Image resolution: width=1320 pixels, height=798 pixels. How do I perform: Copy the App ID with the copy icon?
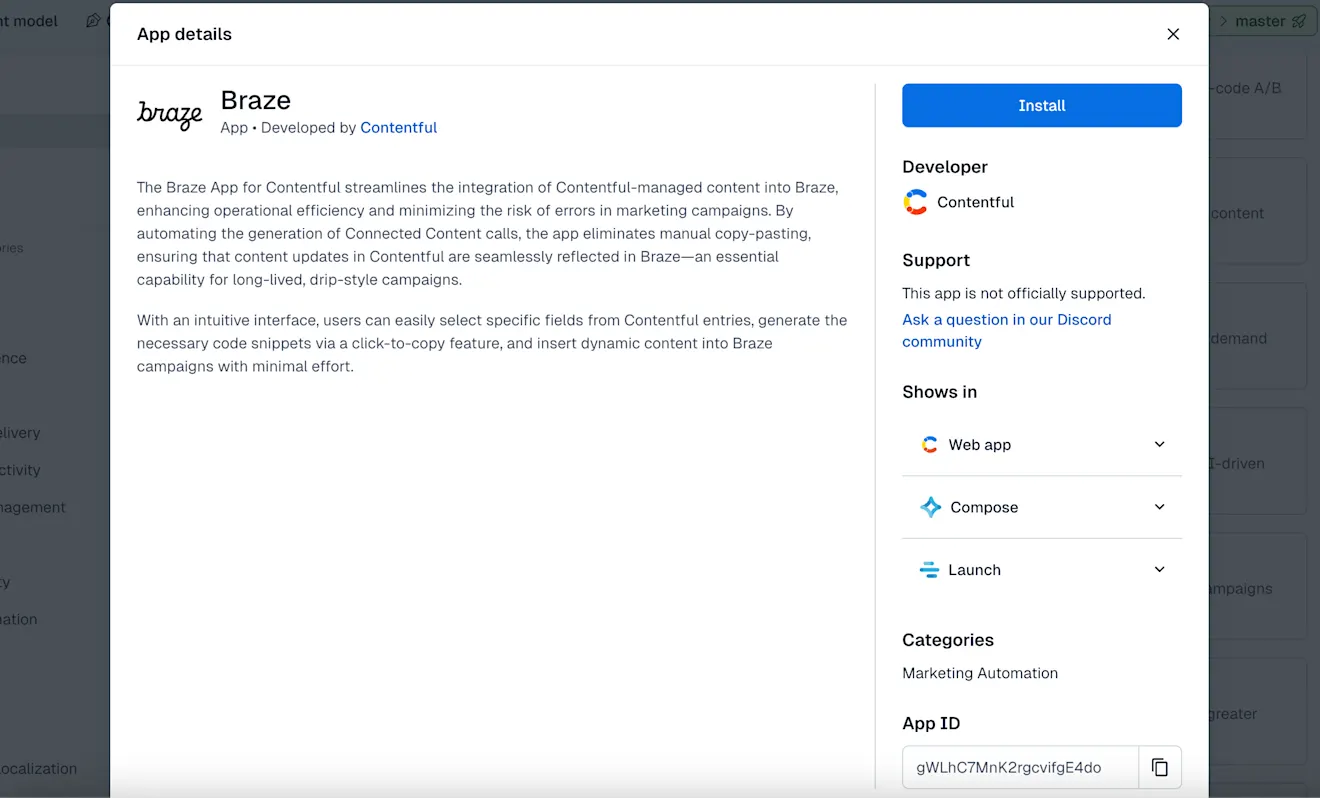point(1160,767)
